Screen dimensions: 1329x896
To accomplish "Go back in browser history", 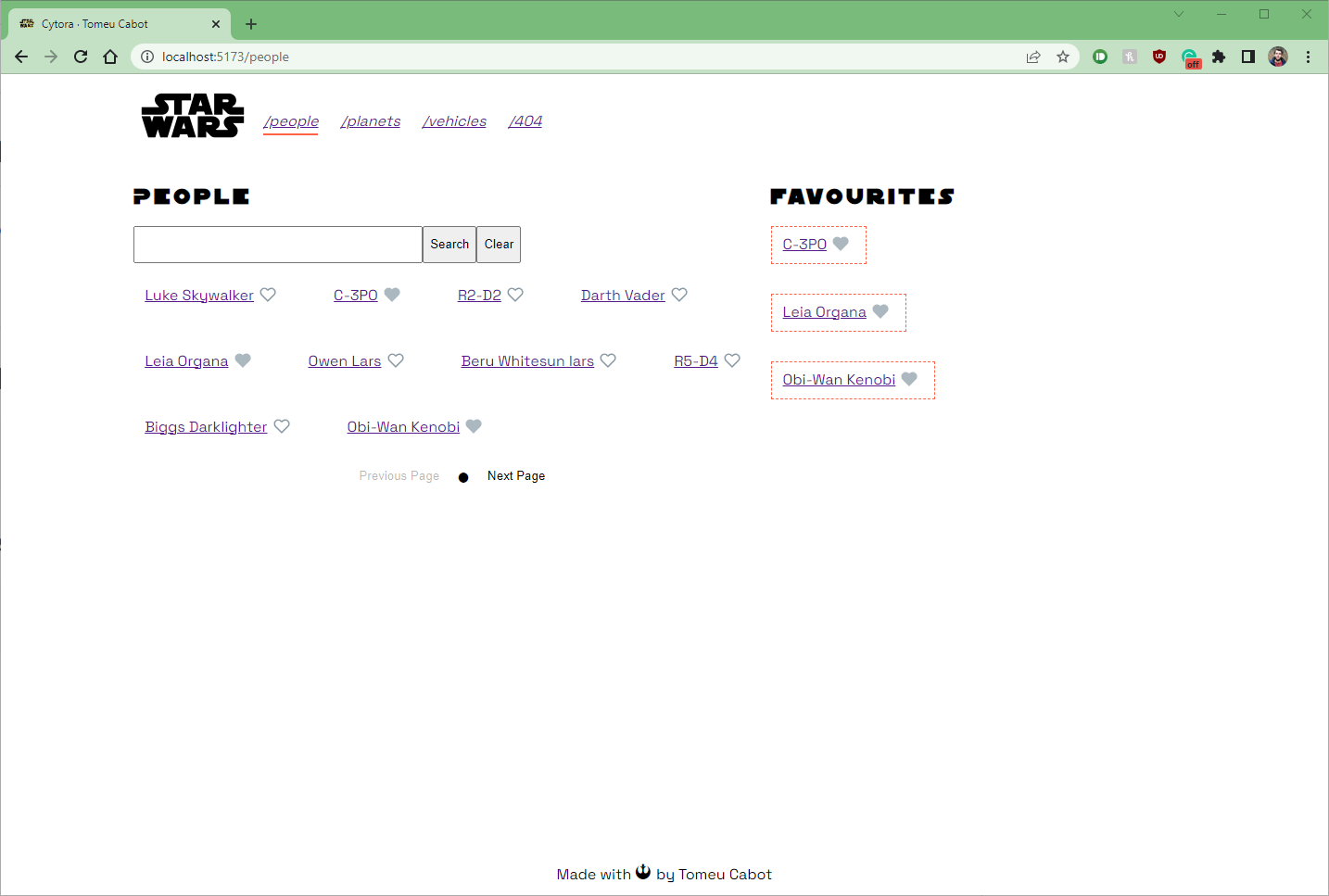I will tap(21, 57).
